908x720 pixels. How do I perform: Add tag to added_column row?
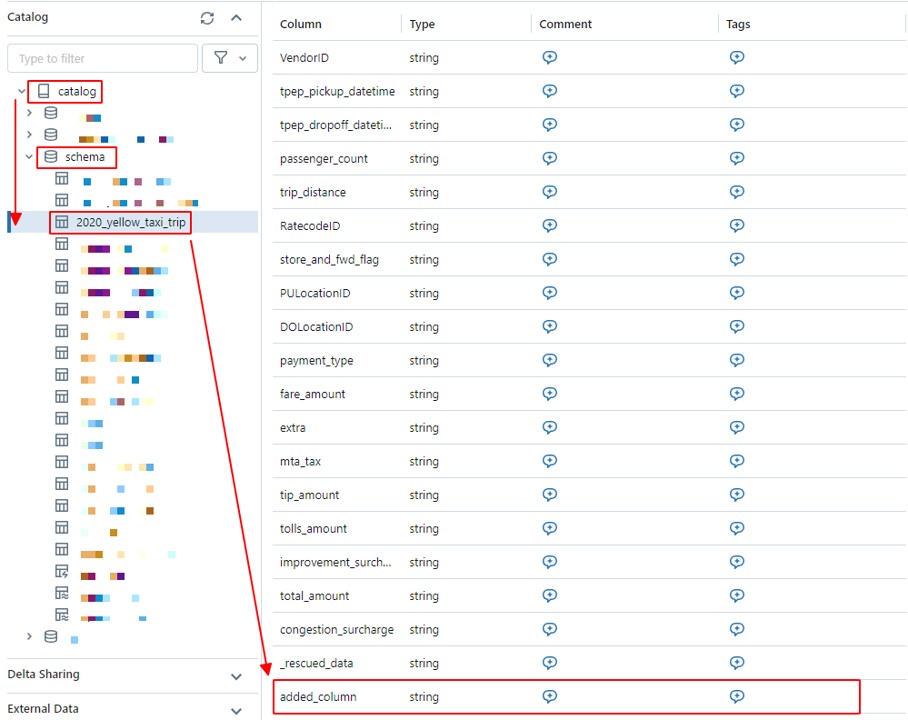pos(737,697)
